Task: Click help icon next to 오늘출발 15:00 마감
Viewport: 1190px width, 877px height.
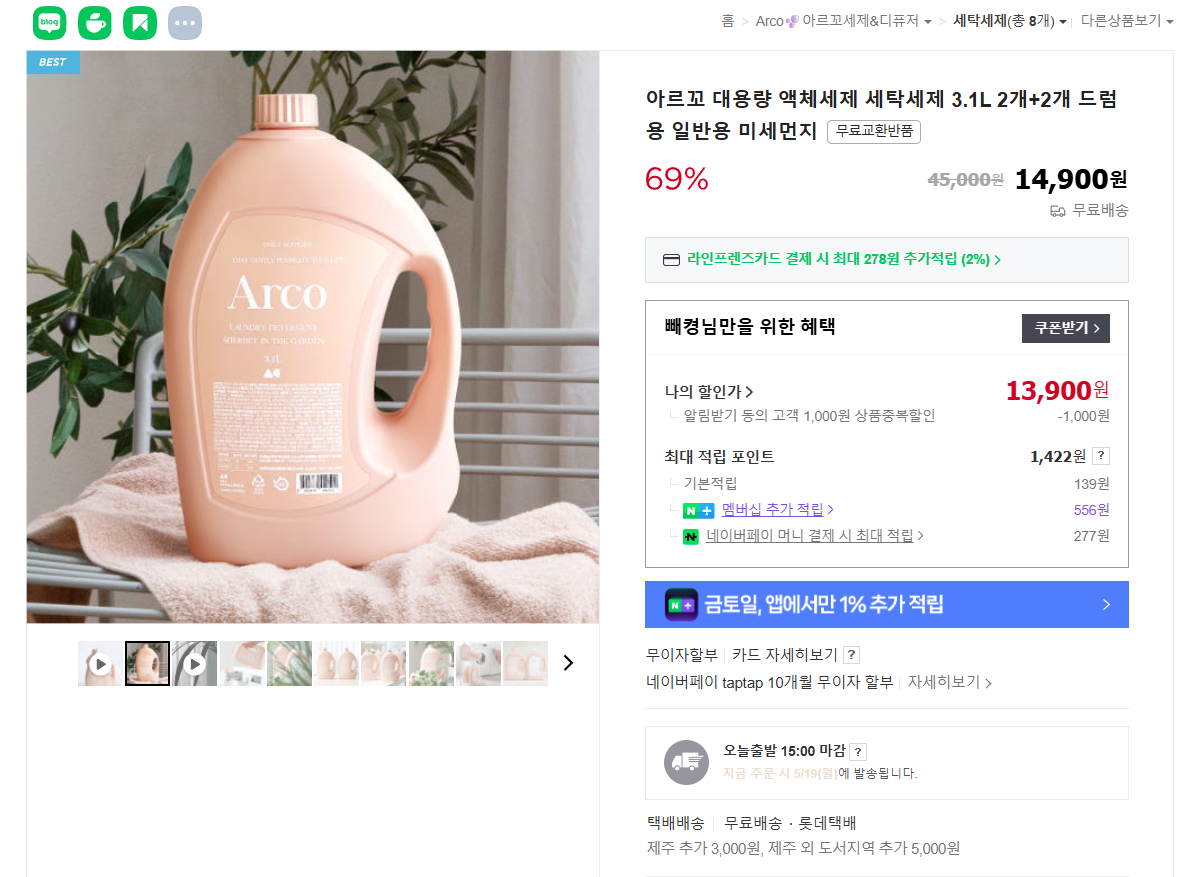Action: click(858, 751)
